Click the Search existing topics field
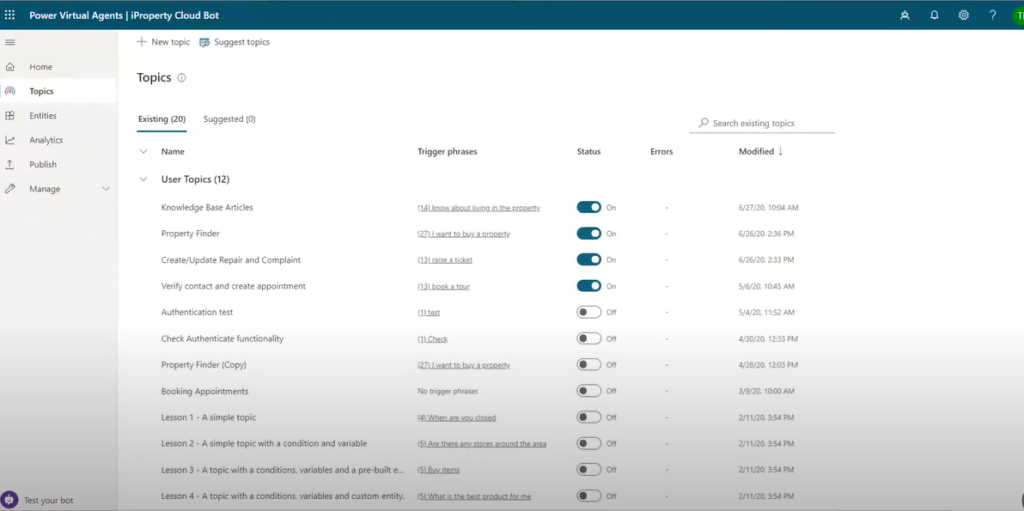Viewport: 1024px width, 511px height. pyautogui.click(x=762, y=123)
